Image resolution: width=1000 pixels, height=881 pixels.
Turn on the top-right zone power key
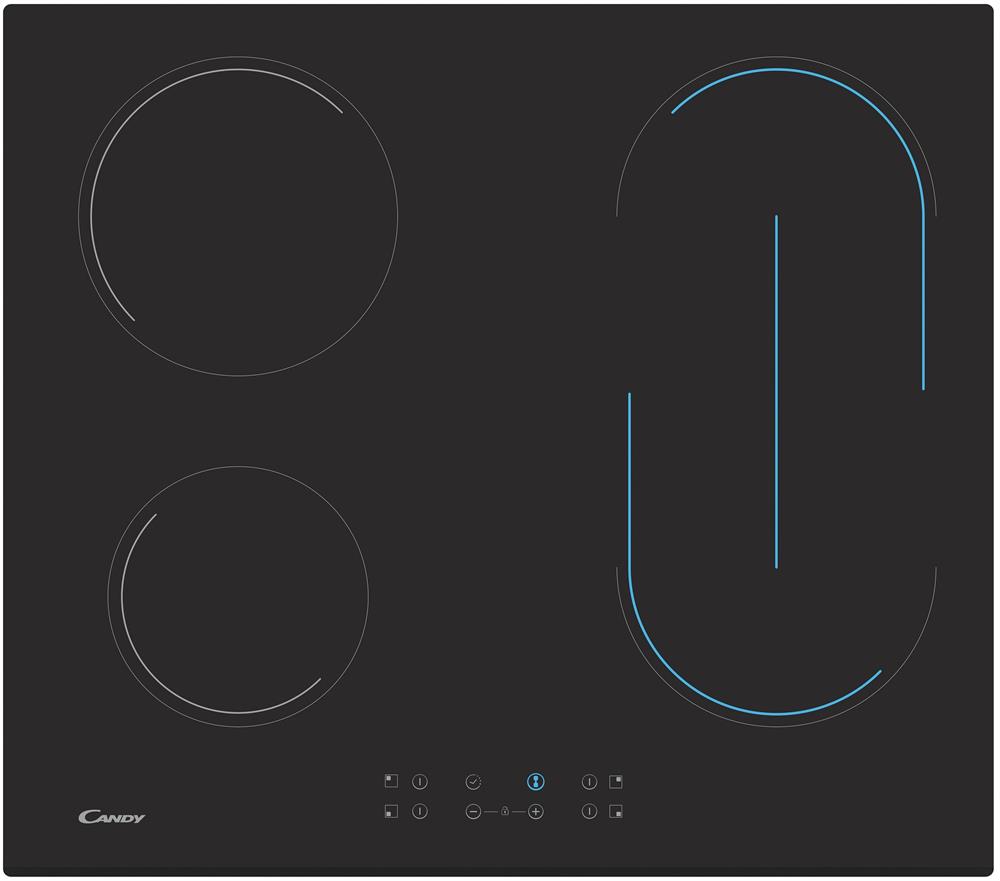[x=589, y=782]
